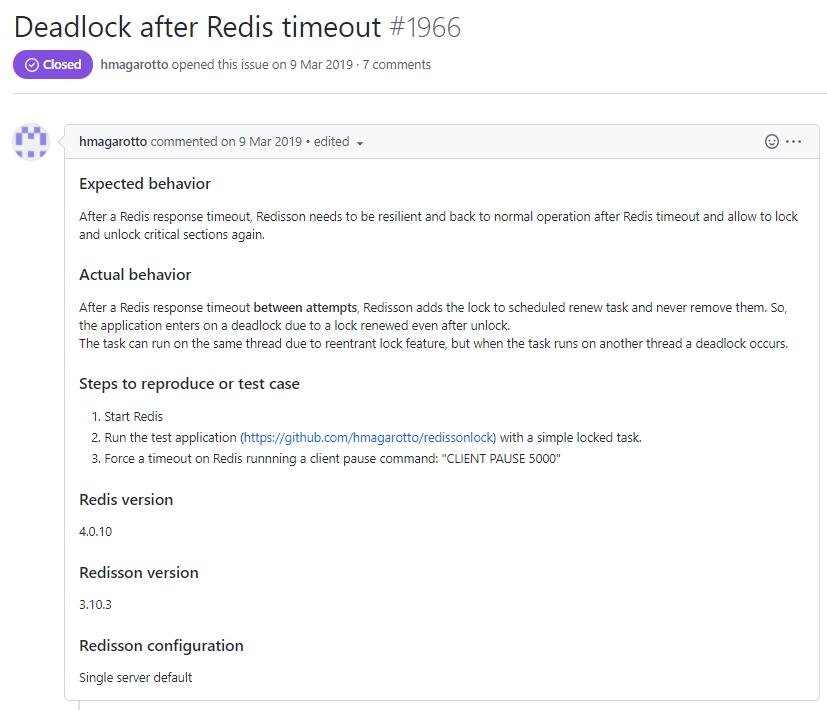Click the issue number #1966
The height and width of the screenshot is (710, 827).
(x=425, y=26)
